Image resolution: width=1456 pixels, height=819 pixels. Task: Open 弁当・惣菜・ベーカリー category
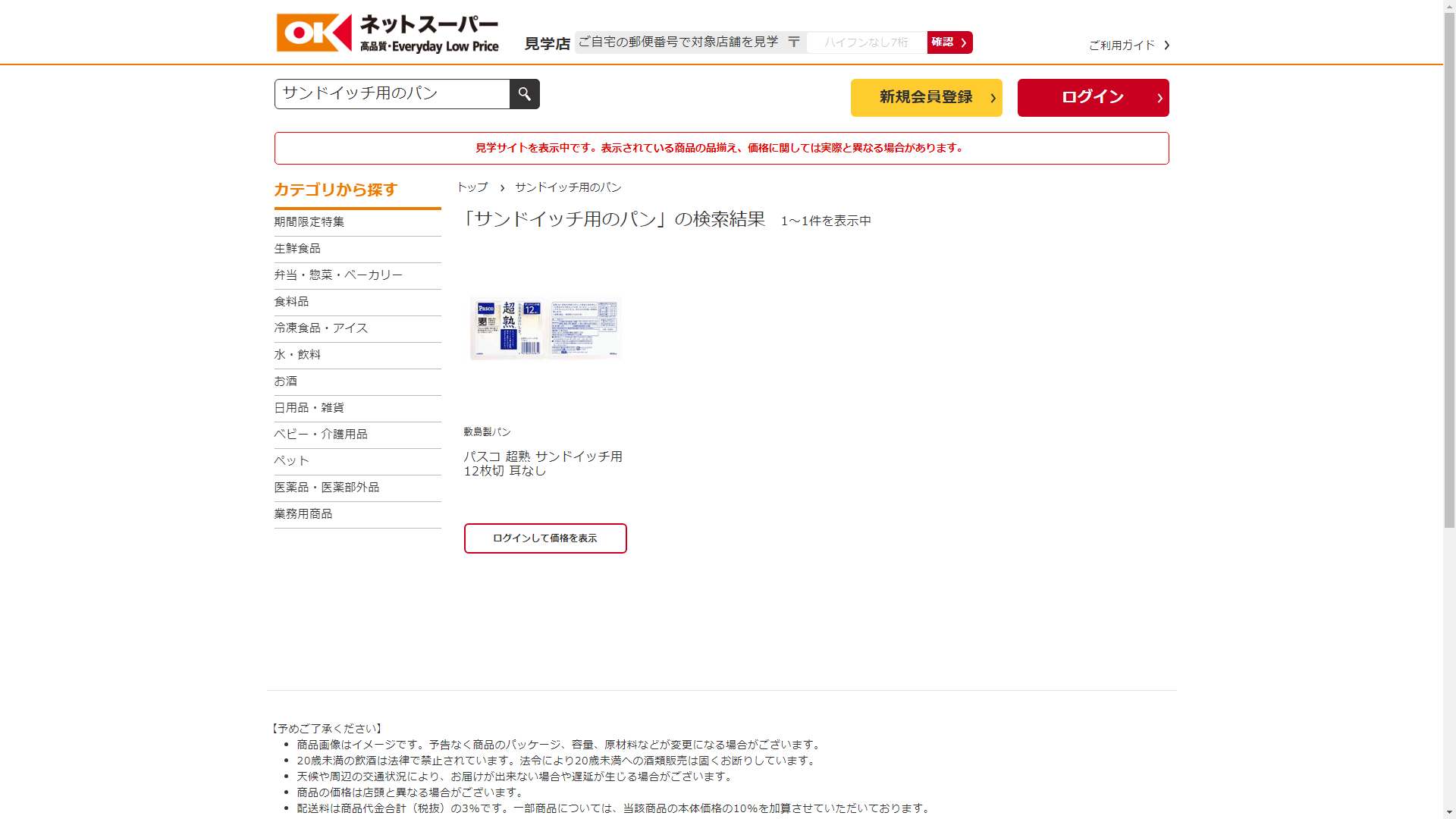coord(338,275)
